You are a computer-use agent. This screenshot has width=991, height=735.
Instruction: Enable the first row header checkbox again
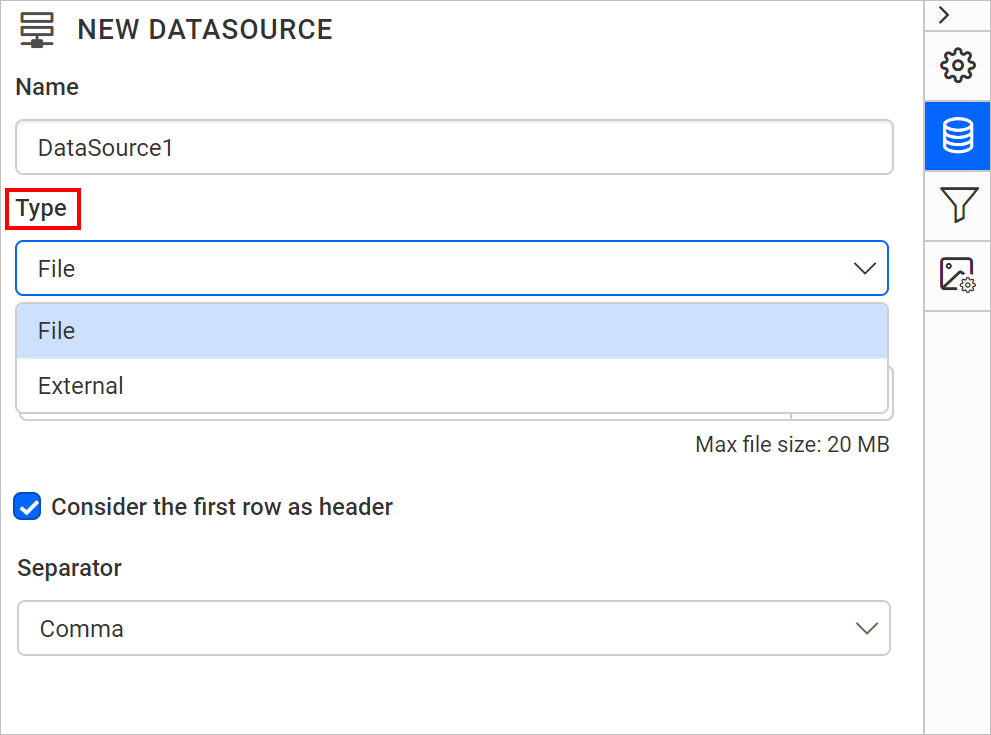(x=27, y=507)
